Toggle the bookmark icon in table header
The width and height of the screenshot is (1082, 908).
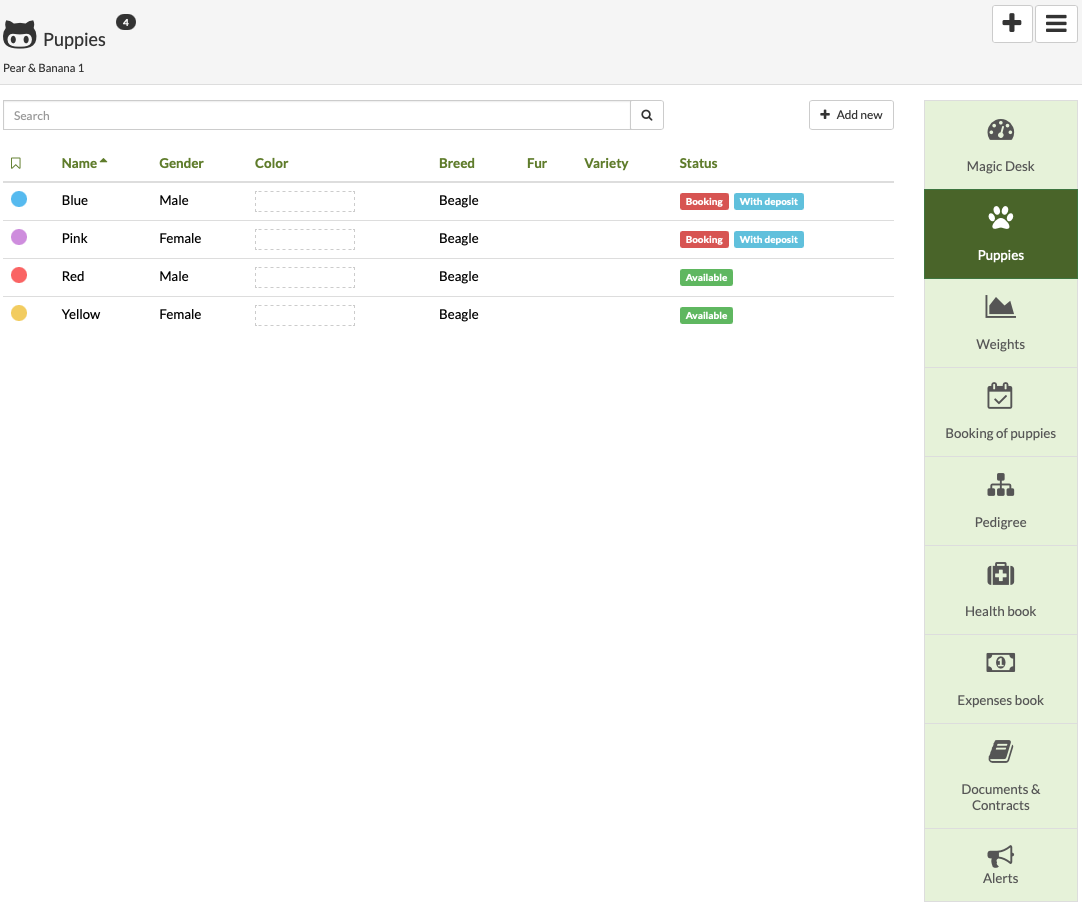(16, 163)
